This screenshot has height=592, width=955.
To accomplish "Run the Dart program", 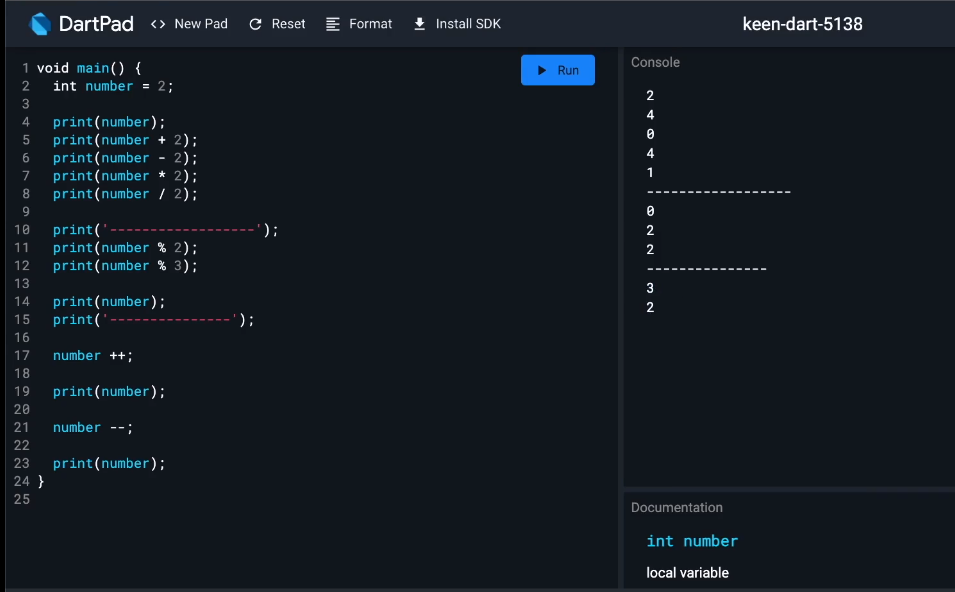I will tap(558, 70).
